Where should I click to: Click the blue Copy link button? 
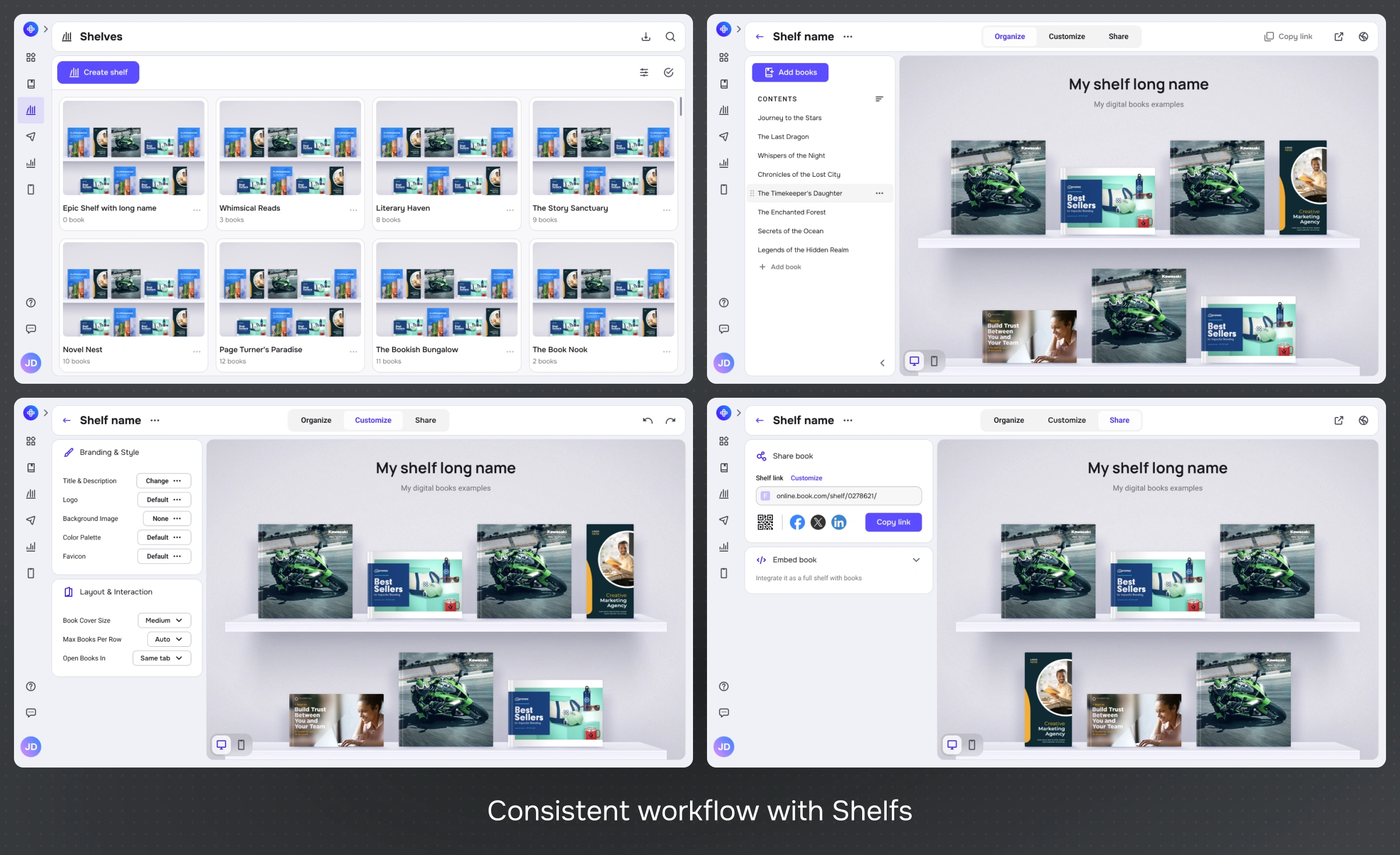893,522
